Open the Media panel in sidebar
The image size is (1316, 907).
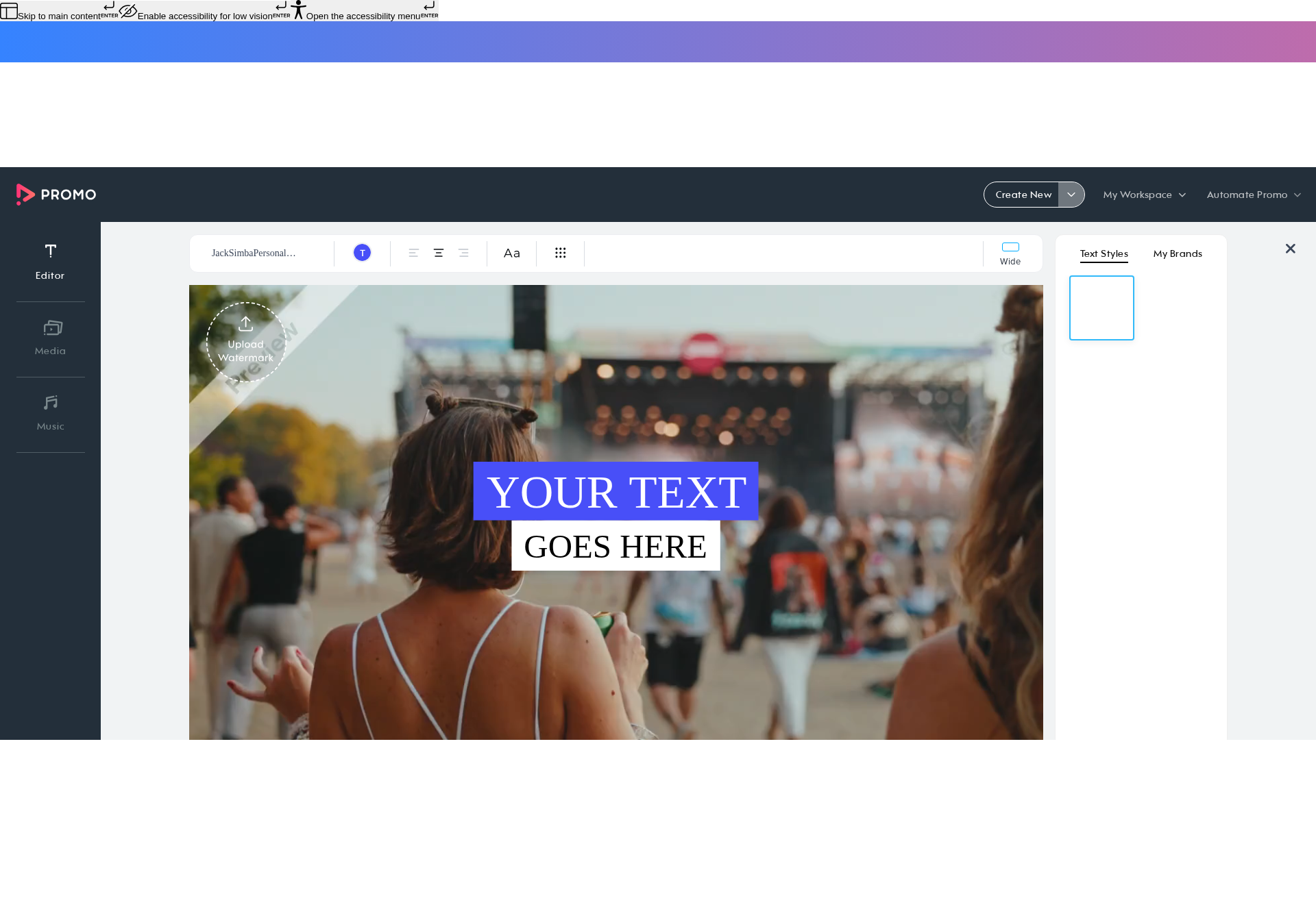tap(50, 338)
